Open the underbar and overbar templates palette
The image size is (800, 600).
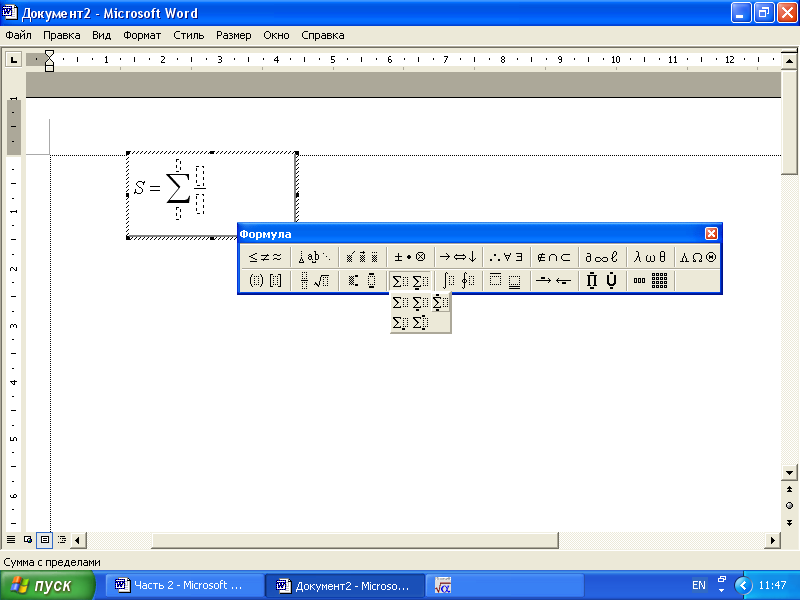(506, 280)
